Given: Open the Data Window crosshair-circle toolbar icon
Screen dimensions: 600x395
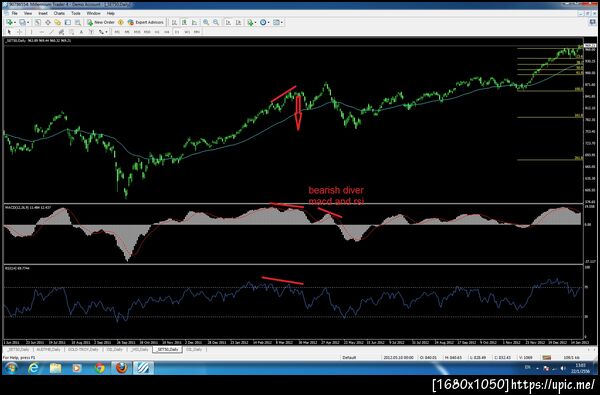Looking at the screenshot, I should [48, 22].
